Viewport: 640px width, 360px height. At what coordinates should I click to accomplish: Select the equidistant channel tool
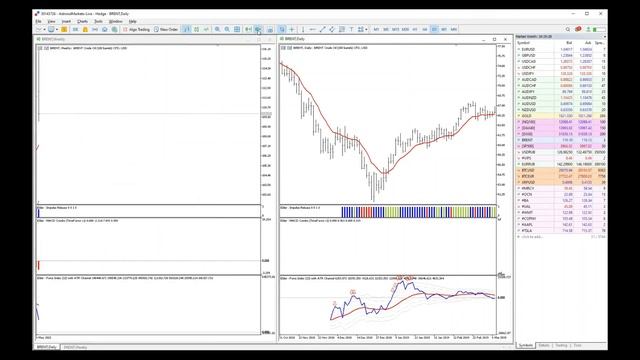pos(332,29)
